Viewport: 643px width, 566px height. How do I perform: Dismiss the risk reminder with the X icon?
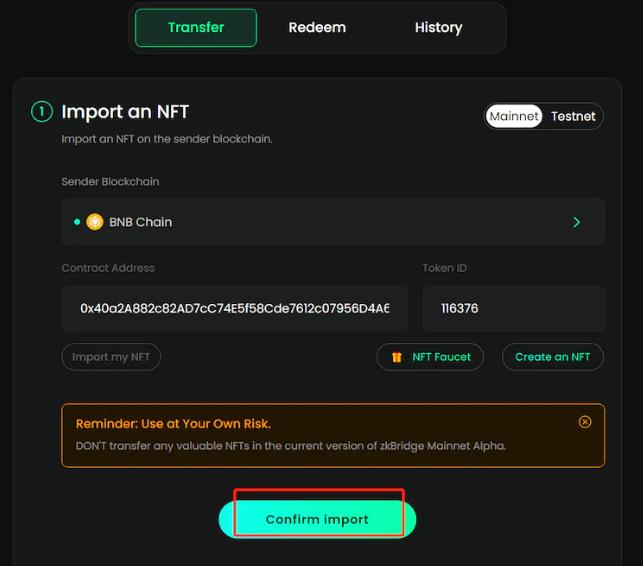[585, 422]
